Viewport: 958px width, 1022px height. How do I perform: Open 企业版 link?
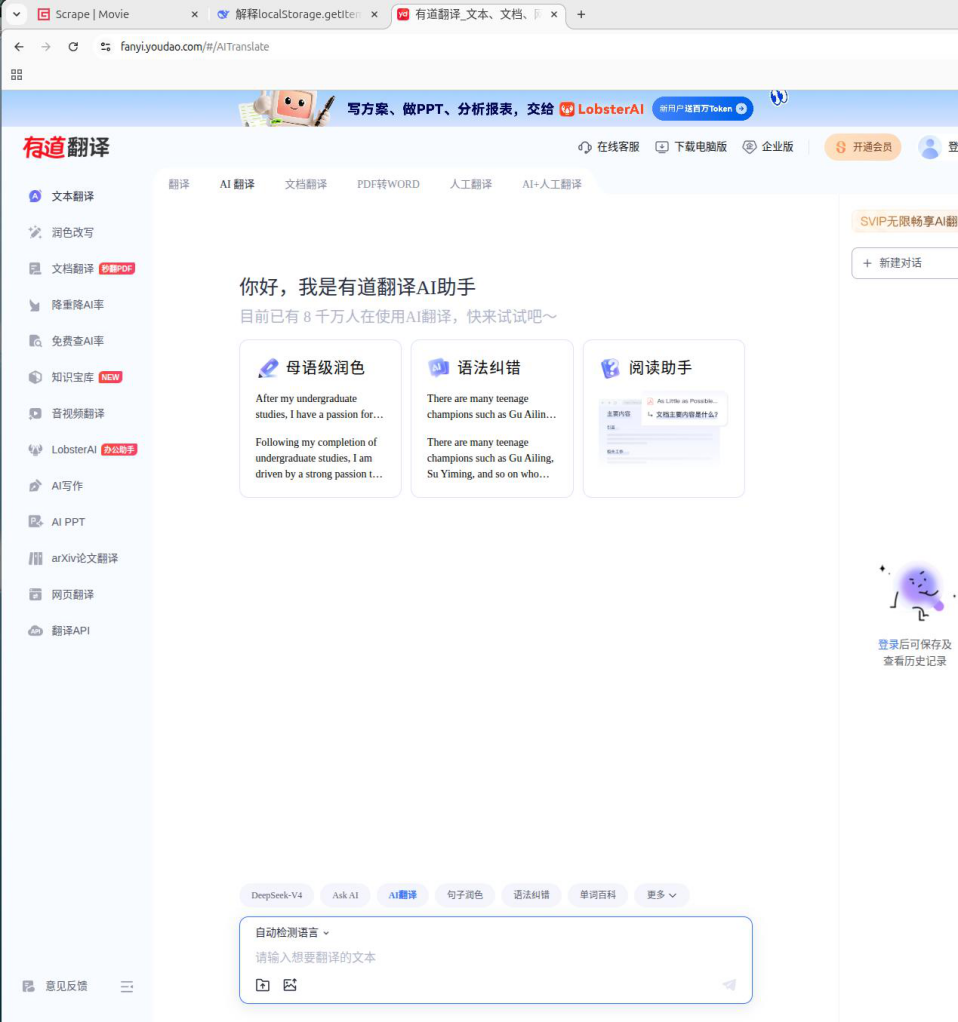(x=768, y=147)
